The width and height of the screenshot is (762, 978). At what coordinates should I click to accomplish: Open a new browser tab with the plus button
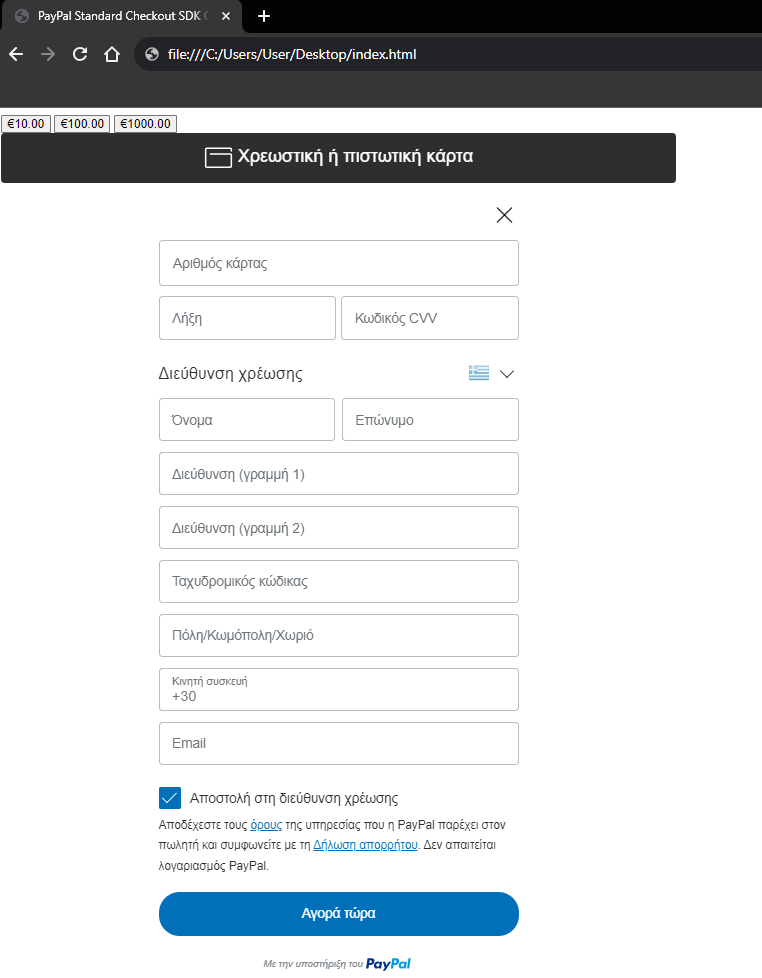(262, 16)
